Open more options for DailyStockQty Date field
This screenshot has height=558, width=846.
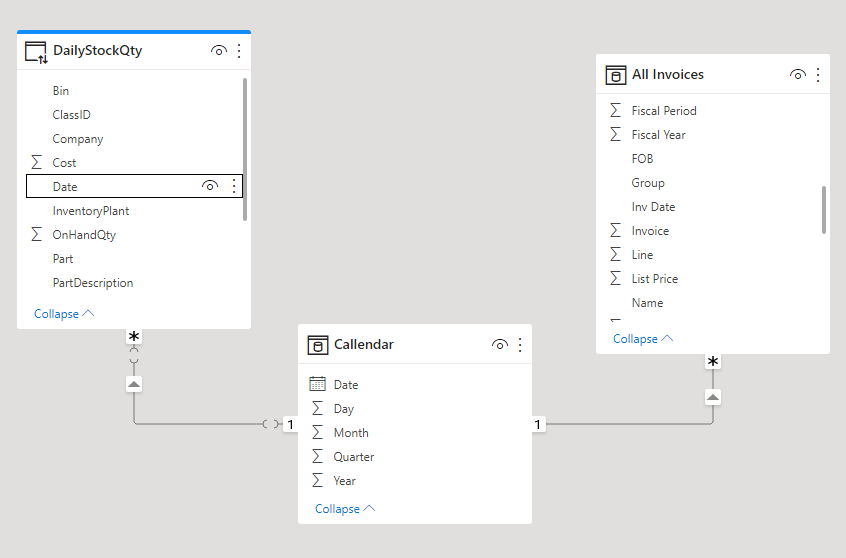[234, 186]
